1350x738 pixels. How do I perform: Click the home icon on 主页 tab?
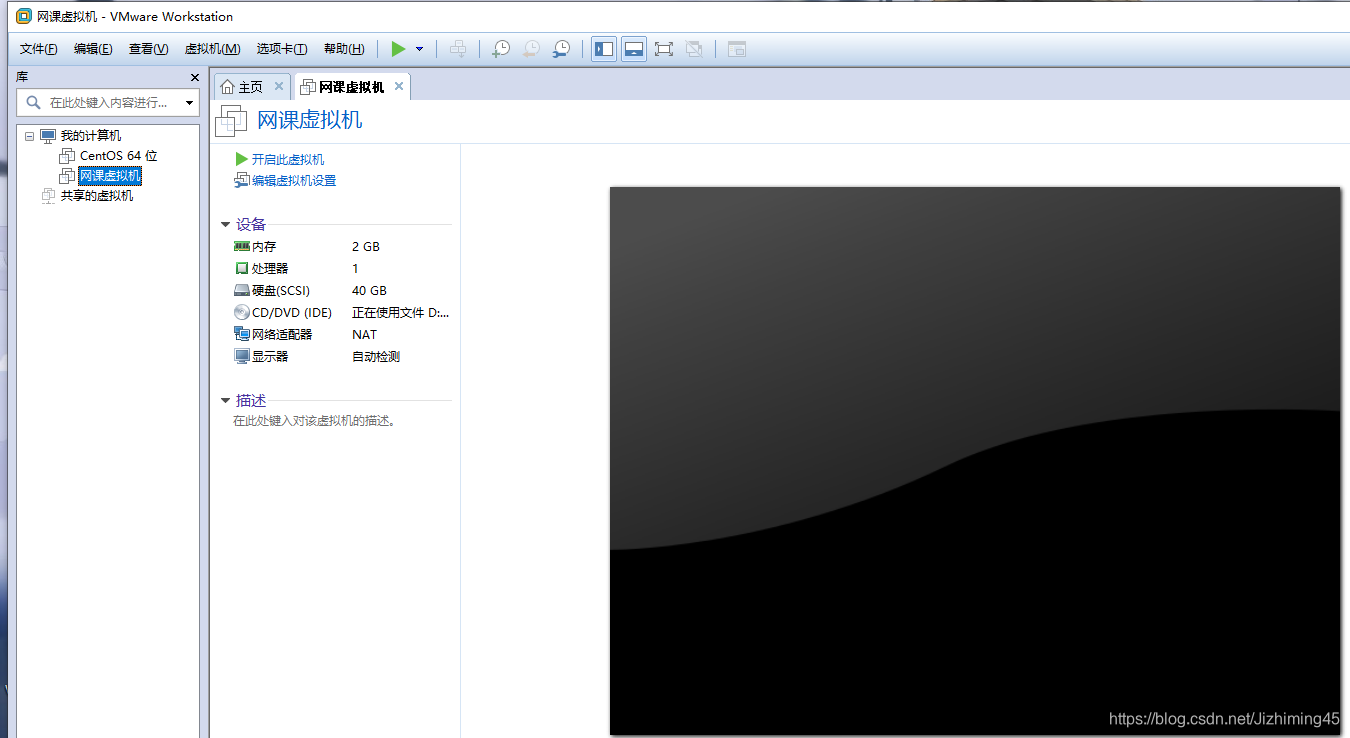coord(227,87)
